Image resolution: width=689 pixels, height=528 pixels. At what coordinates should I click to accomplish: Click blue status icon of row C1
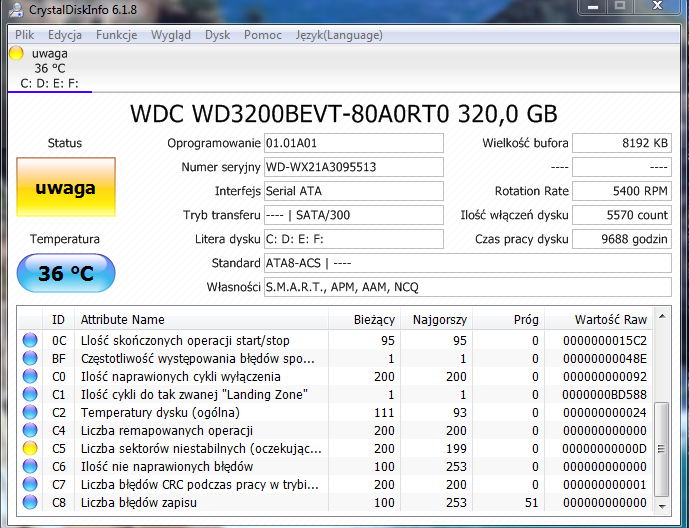tap(30, 394)
